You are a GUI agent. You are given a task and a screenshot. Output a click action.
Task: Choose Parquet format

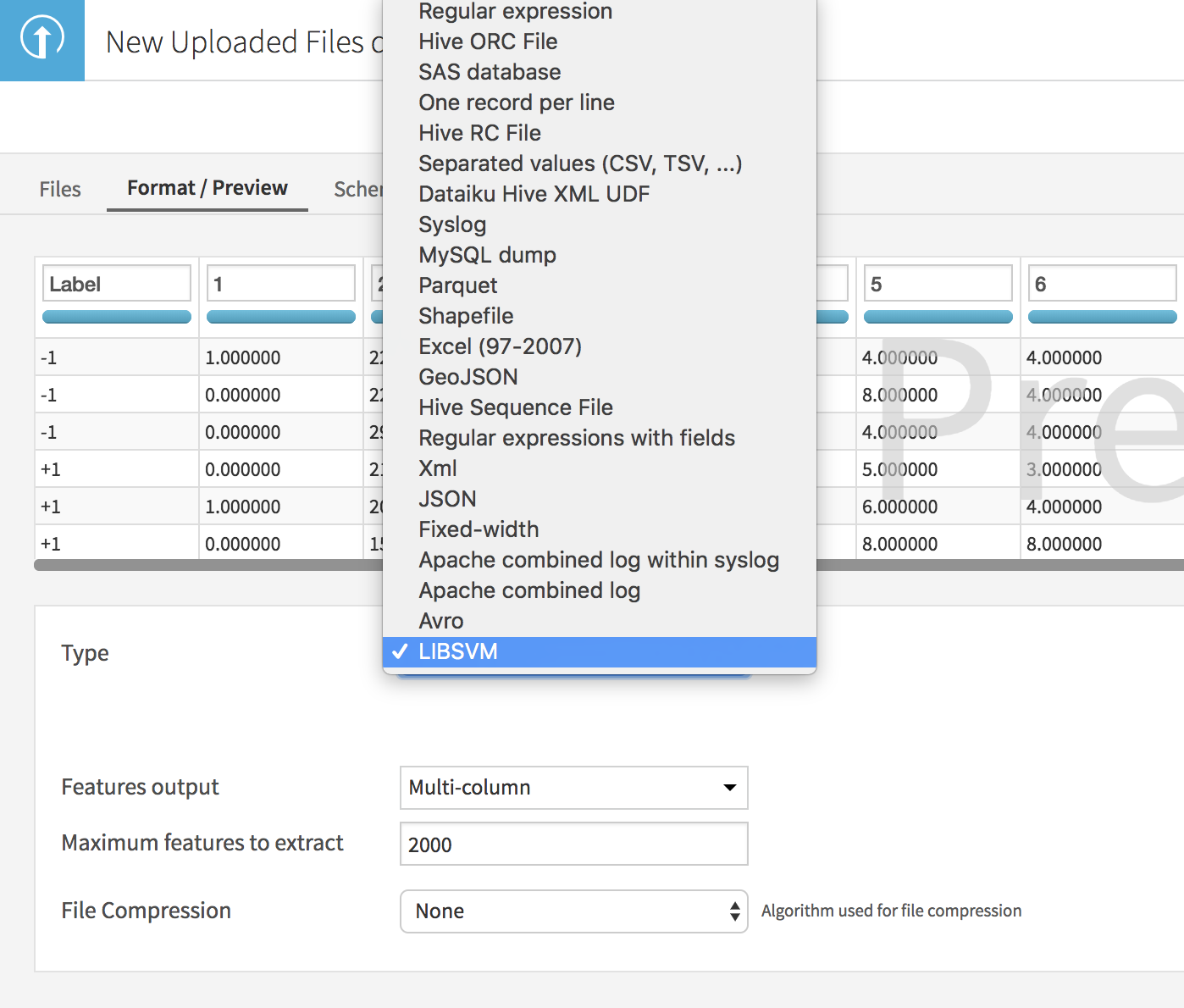point(600,285)
